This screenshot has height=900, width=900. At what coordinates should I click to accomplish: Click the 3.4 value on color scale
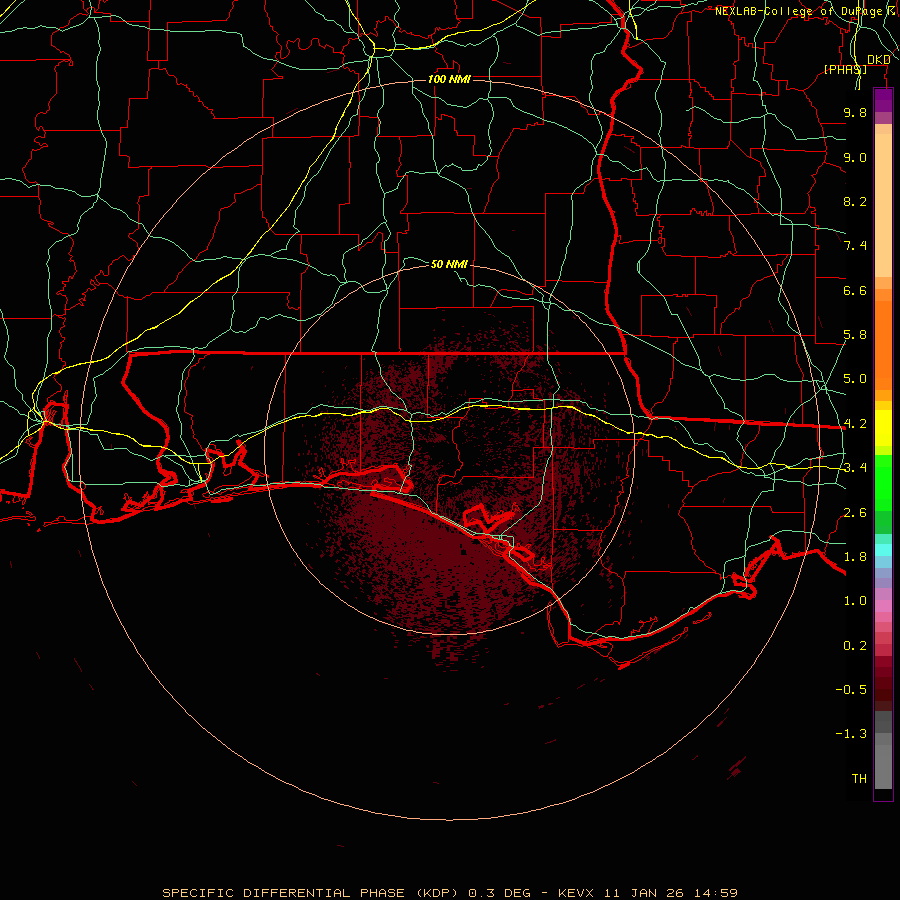pyautogui.click(x=855, y=468)
